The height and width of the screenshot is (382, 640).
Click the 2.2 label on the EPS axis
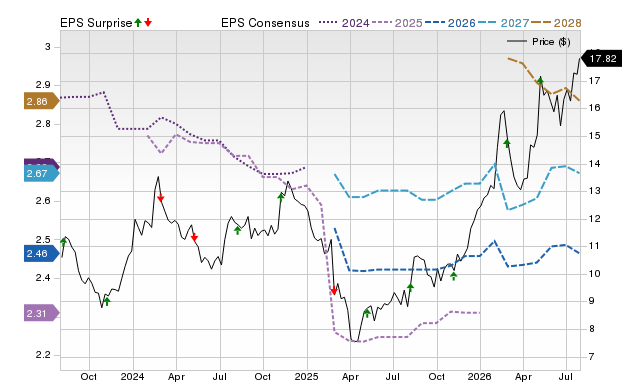[43, 355]
